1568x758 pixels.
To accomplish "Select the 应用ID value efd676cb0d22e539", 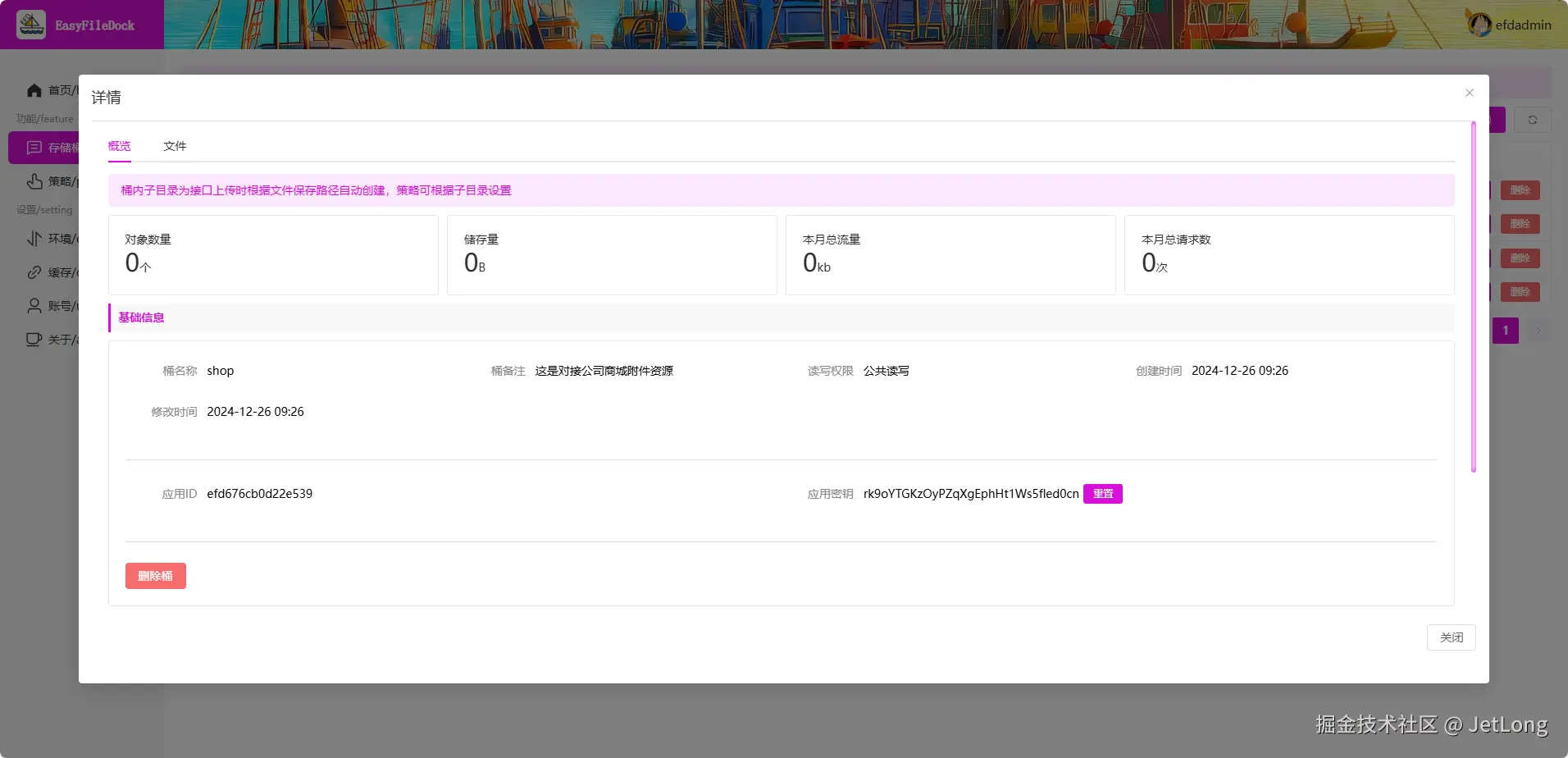I will click(260, 494).
